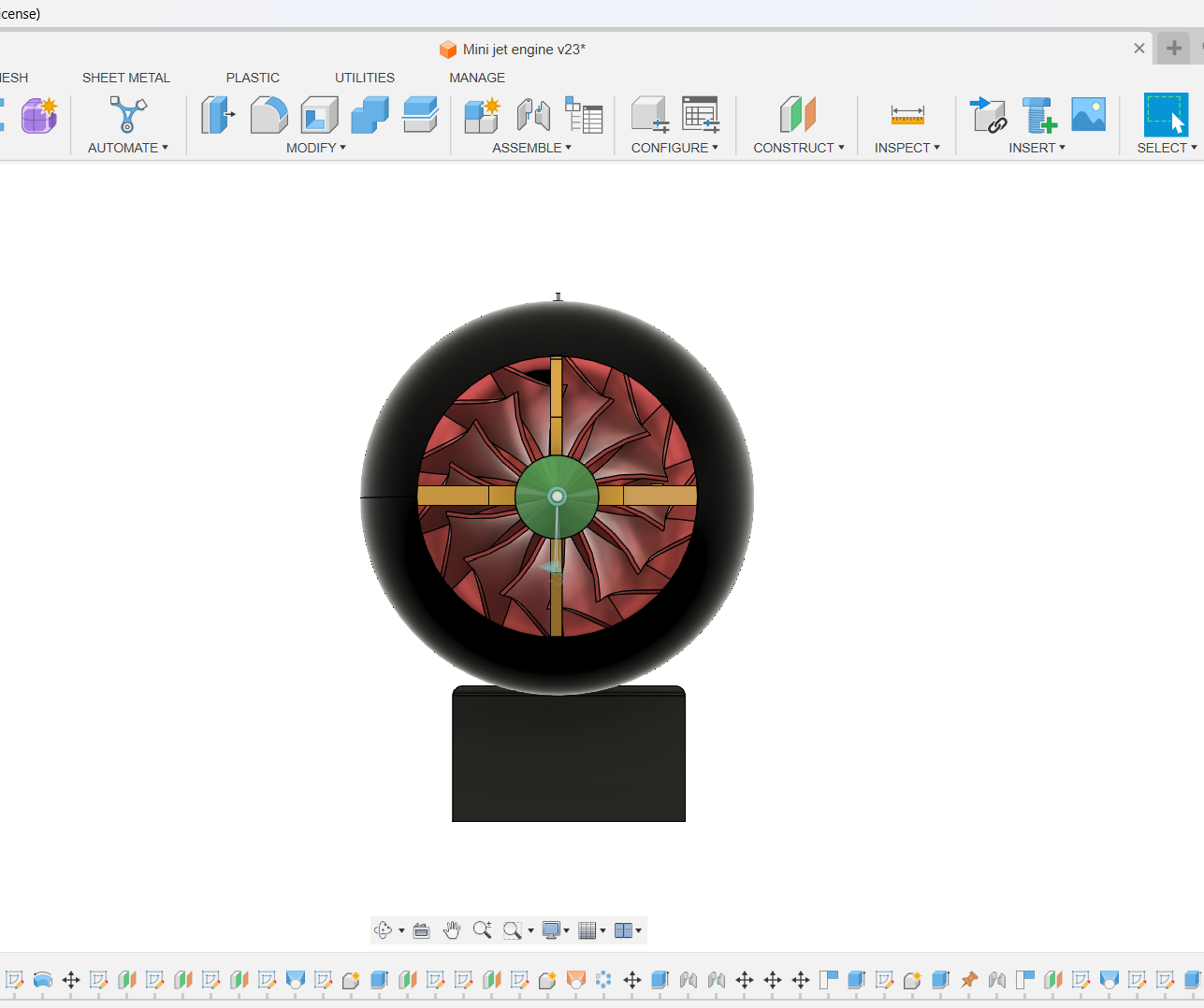
Task: Expand the Viewports dropdown arrow
Action: (638, 931)
